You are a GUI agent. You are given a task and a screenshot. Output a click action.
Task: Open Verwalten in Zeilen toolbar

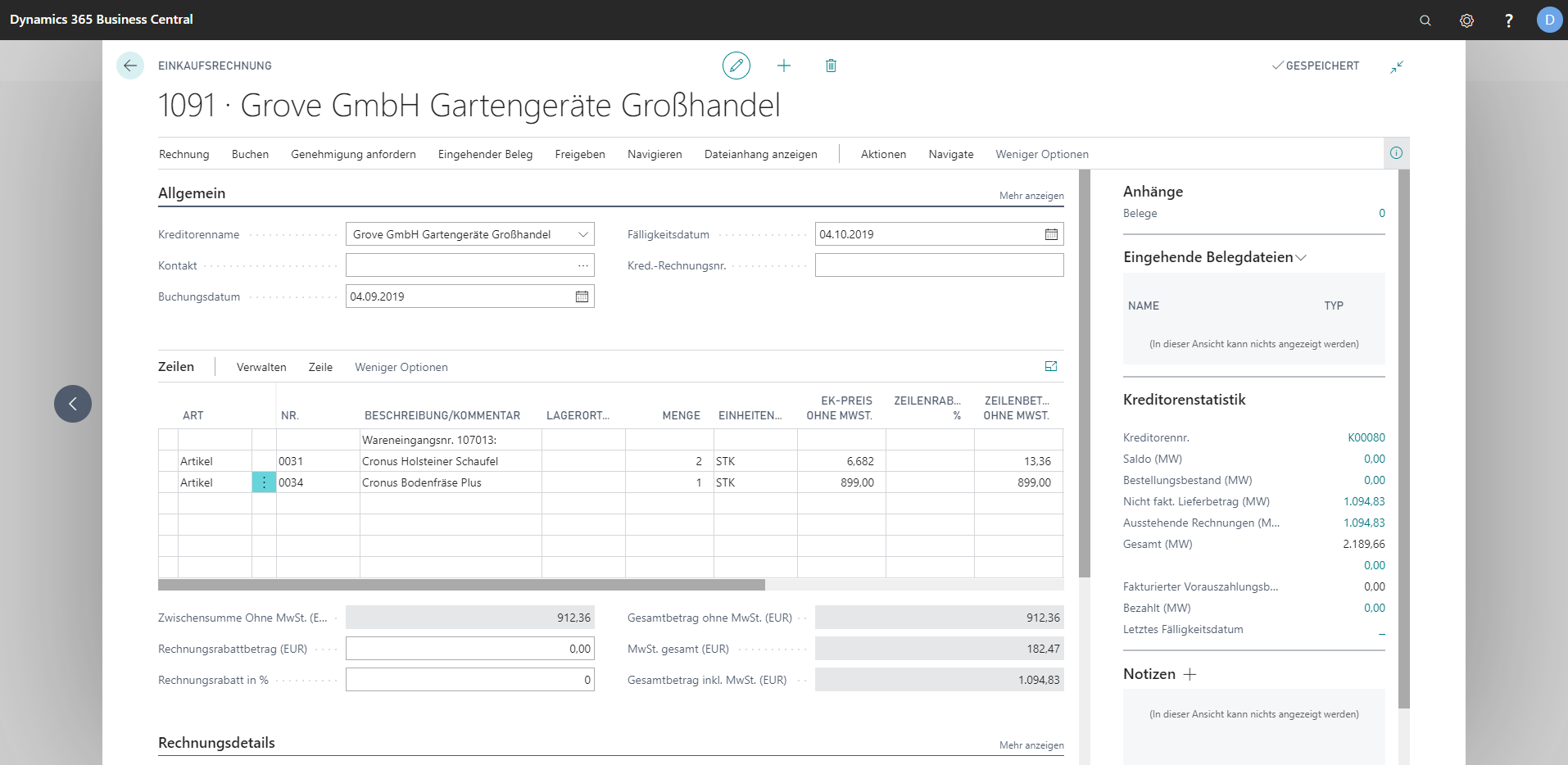261,367
